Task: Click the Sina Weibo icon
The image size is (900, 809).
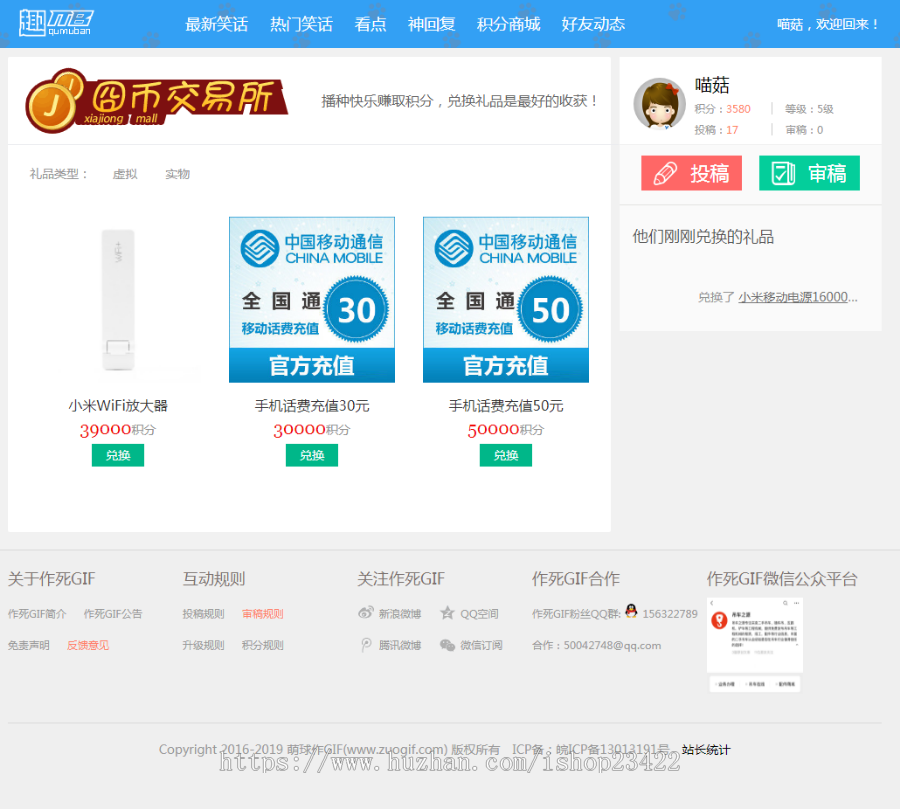Action: 366,613
